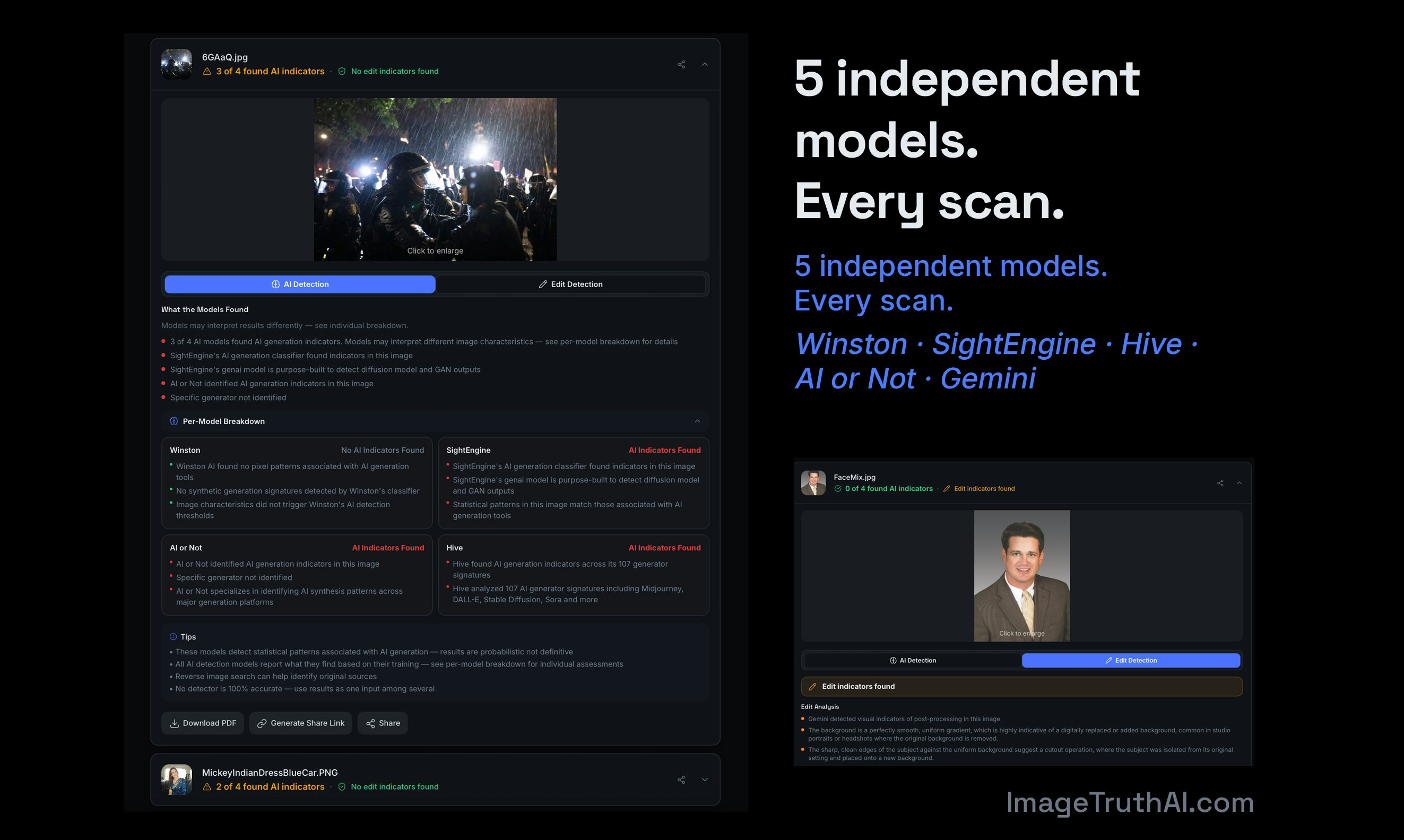This screenshot has height=840, width=1404.
Task: Click the Share button below Tips
Action: pyautogui.click(x=383, y=723)
